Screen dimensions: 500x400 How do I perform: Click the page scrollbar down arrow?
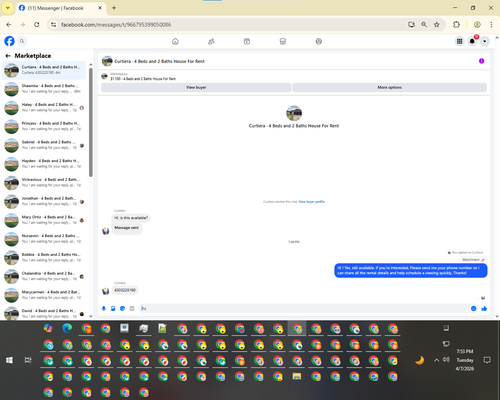[x=497, y=316]
